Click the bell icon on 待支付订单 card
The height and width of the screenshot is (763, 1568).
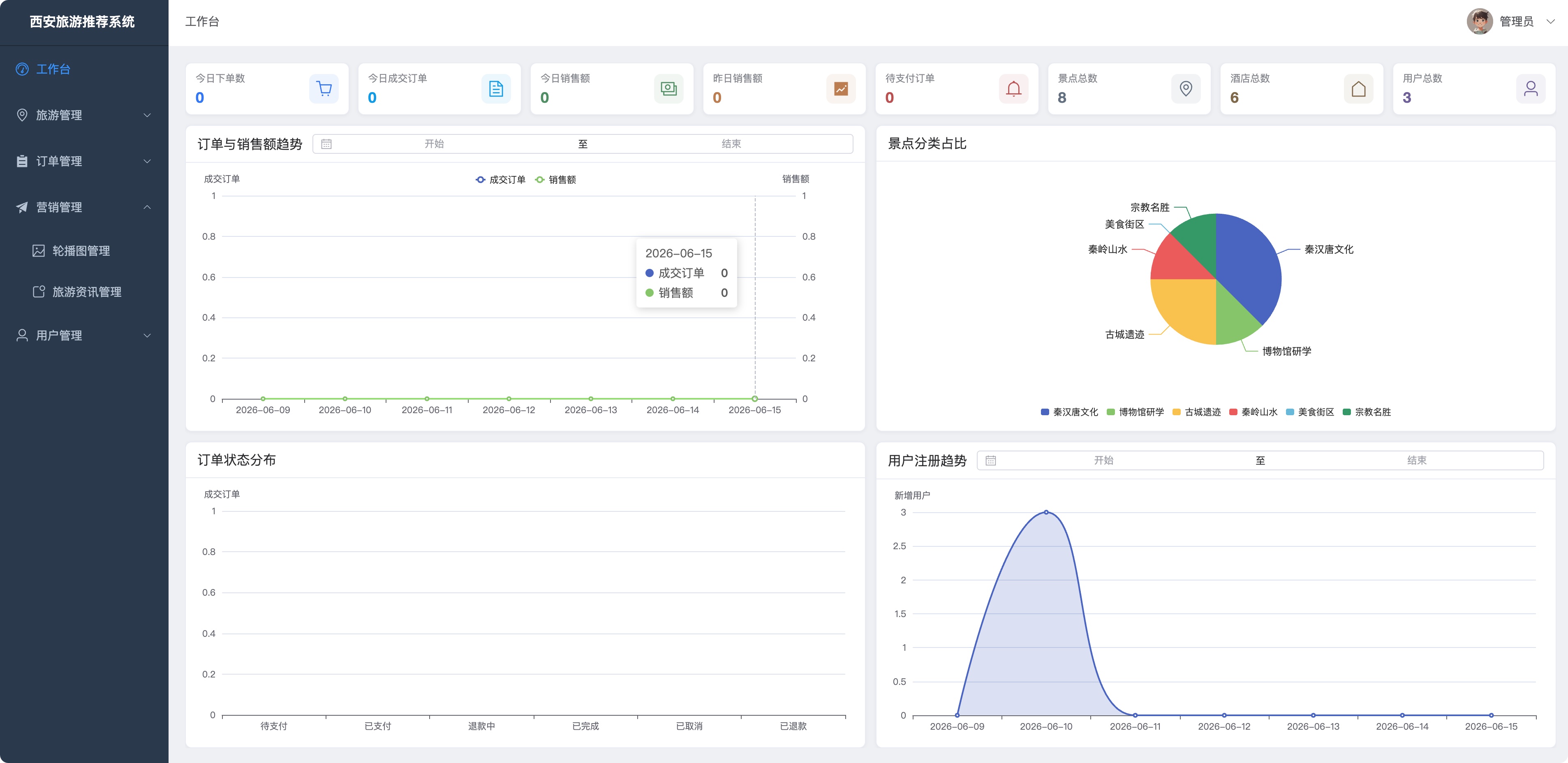click(x=1013, y=89)
